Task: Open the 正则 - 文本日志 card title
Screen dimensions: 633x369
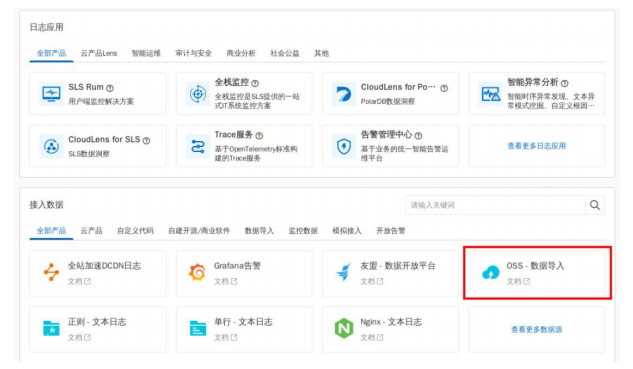Action: coord(97,322)
